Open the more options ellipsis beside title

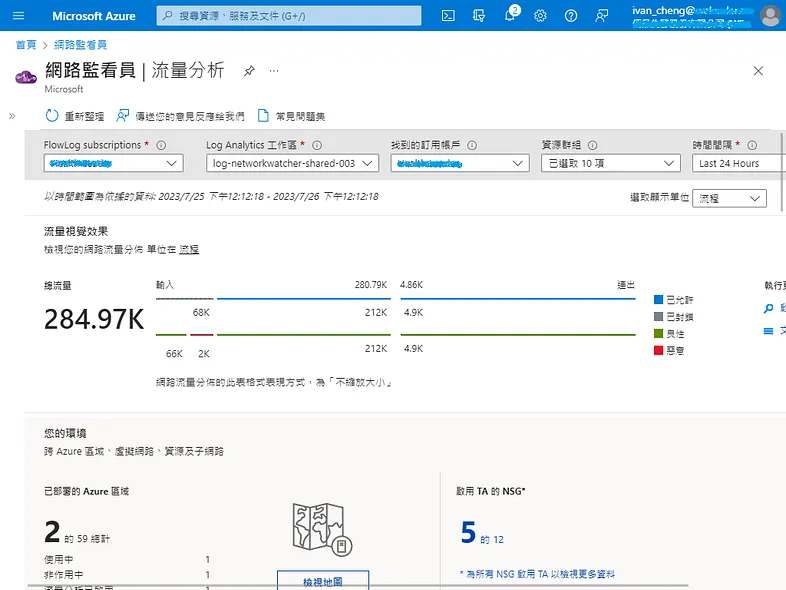click(274, 71)
